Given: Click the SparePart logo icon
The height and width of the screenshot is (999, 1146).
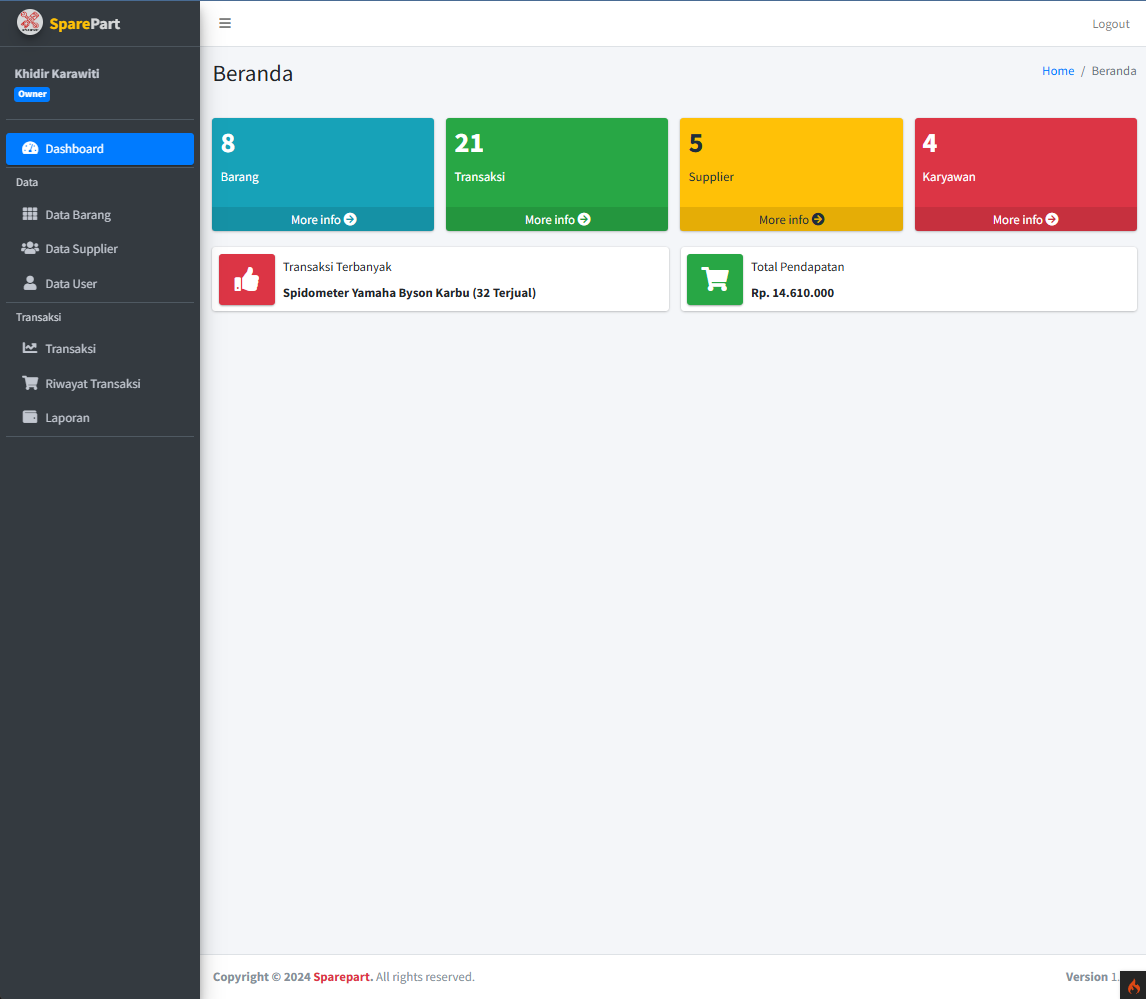Looking at the screenshot, I should tap(29, 22).
